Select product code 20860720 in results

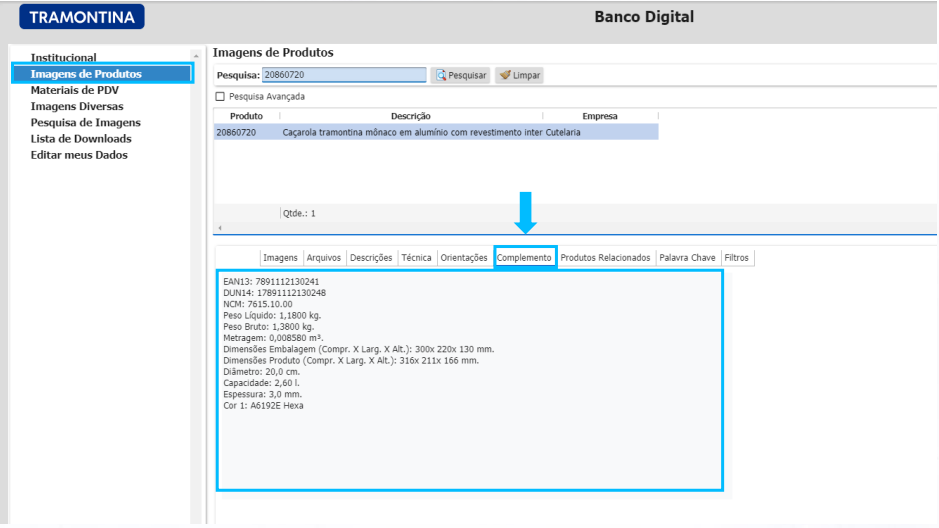click(237, 132)
